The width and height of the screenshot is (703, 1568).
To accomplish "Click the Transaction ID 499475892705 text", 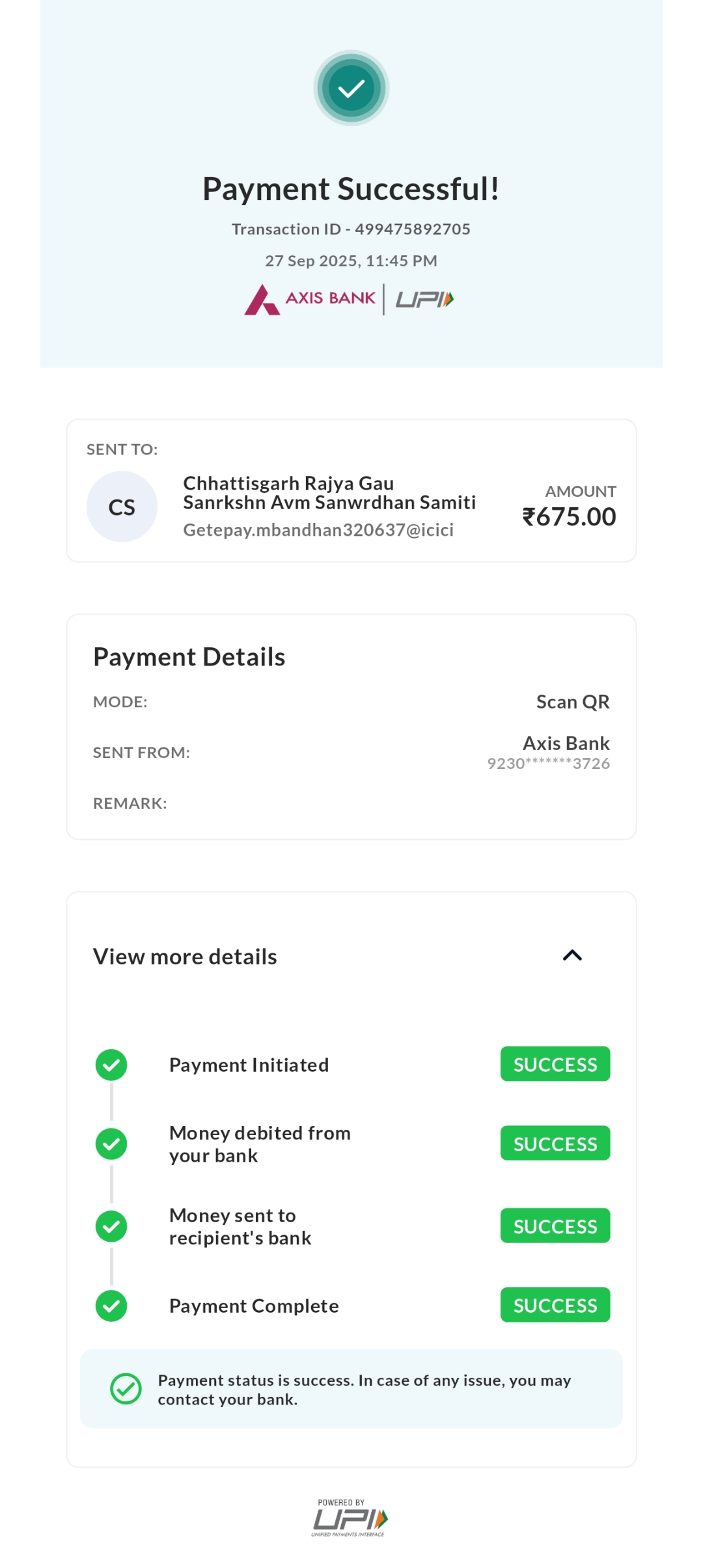I will pyautogui.click(x=351, y=229).
